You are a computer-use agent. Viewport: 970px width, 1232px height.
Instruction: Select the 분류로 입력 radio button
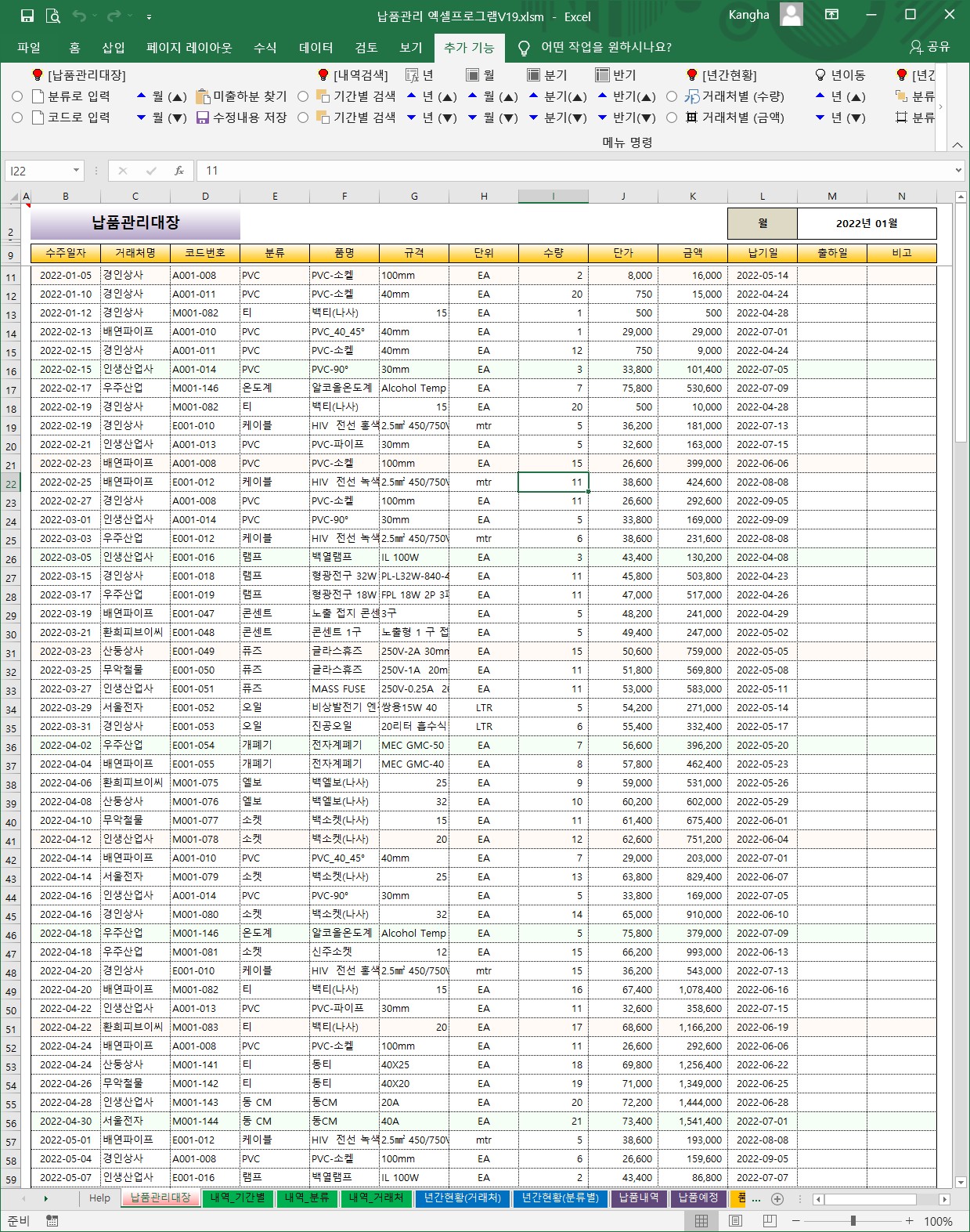[x=17, y=96]
